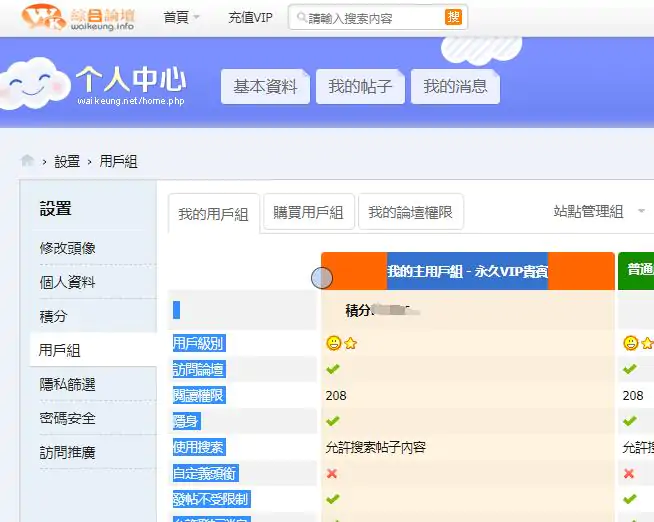654x522 pixels.
Task: Click 208 閱讀權限 value in VIP column
Action: click(x=336, y=396)
